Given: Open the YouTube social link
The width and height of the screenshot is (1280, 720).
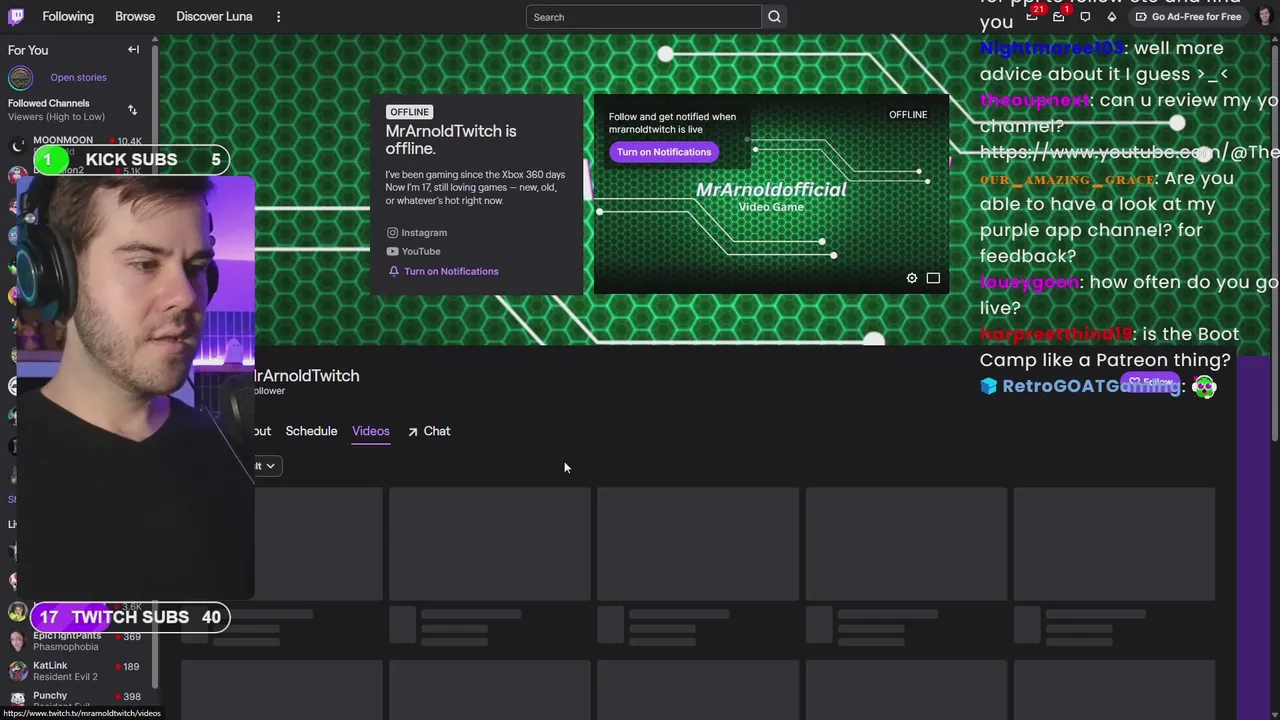Looking at the screenshot, I should tap(413, 251).
